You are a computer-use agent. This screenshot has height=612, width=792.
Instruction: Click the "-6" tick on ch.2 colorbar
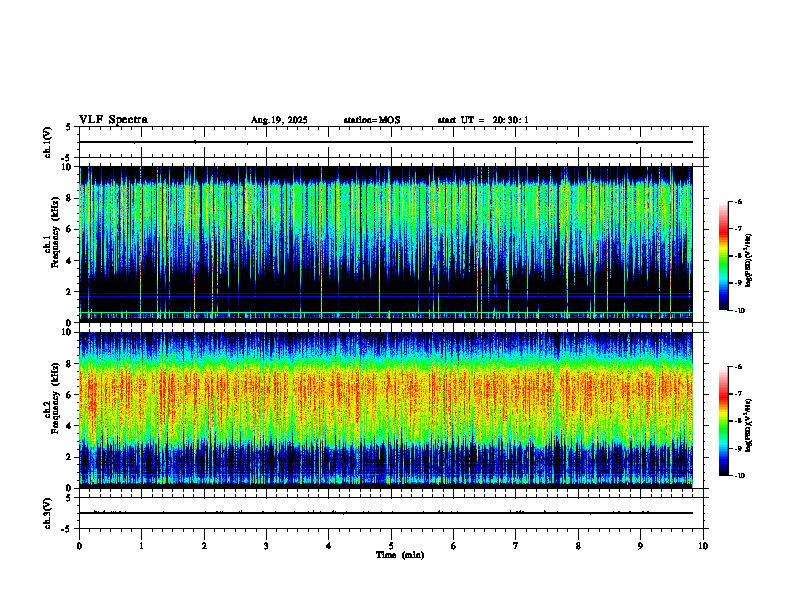[737, 367]
